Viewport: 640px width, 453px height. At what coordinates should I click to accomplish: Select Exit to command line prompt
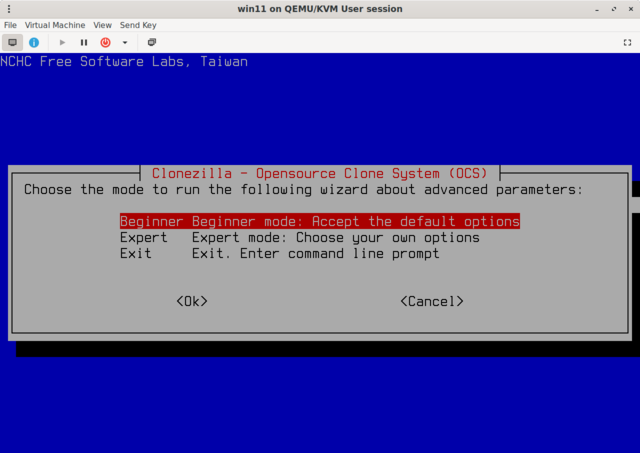[x=279, y=254]
